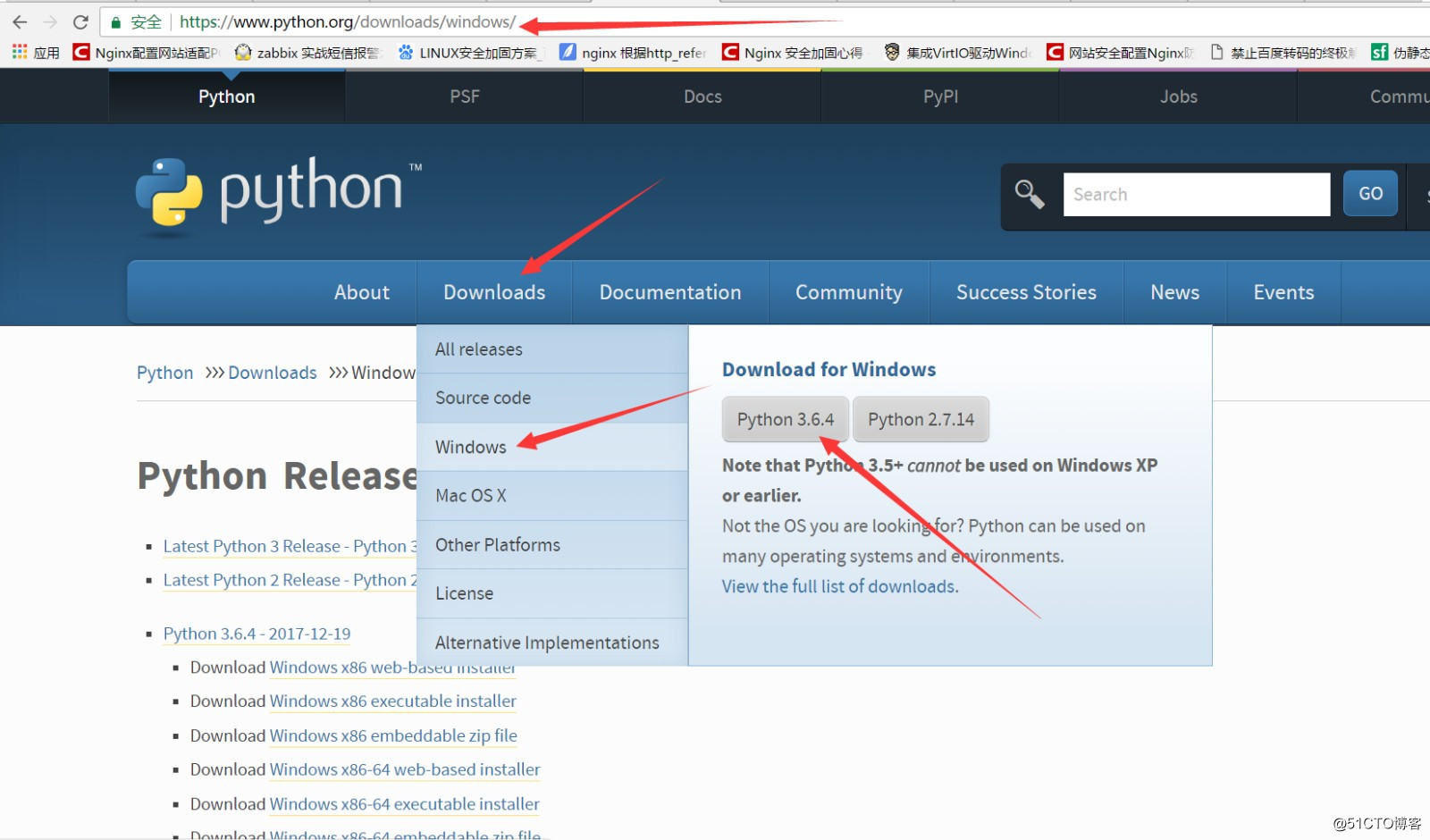Screen dimensions: 1430x840
Task: Open the apps grid bookmark icon
Action: point(20,53)
